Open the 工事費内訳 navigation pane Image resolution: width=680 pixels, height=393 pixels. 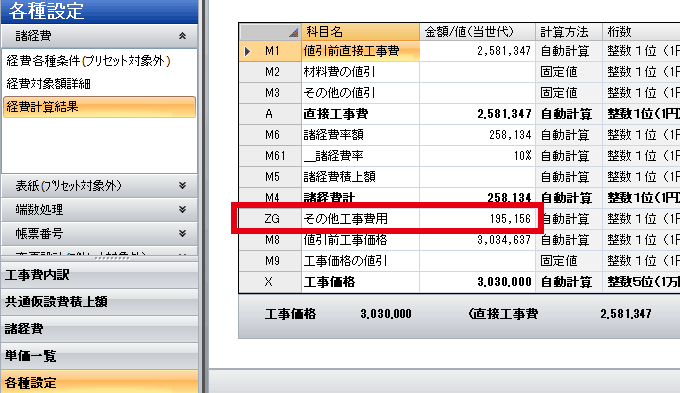(99, 275)
